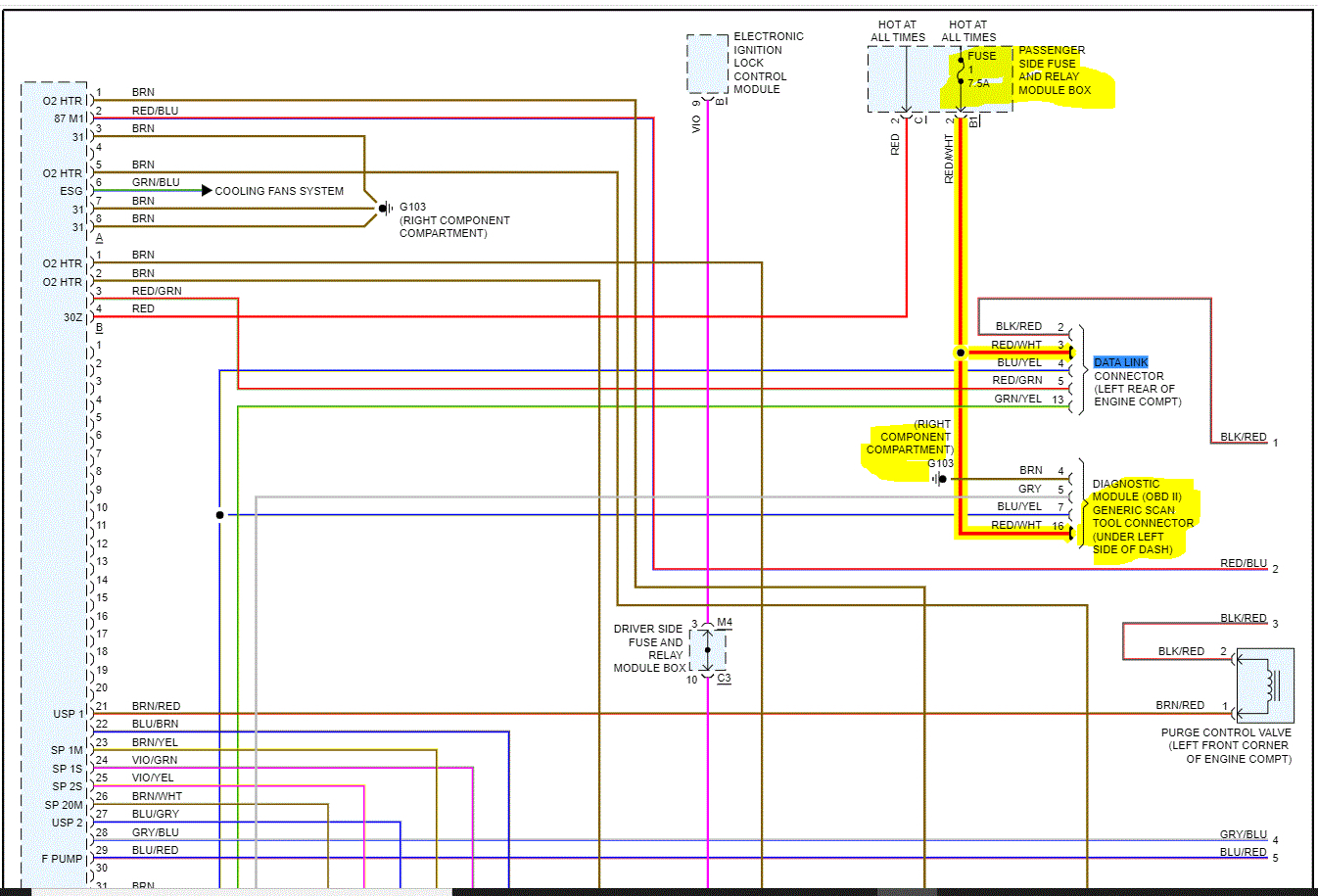Click the driver side fuse box symbol

click(x=708, y=649)
